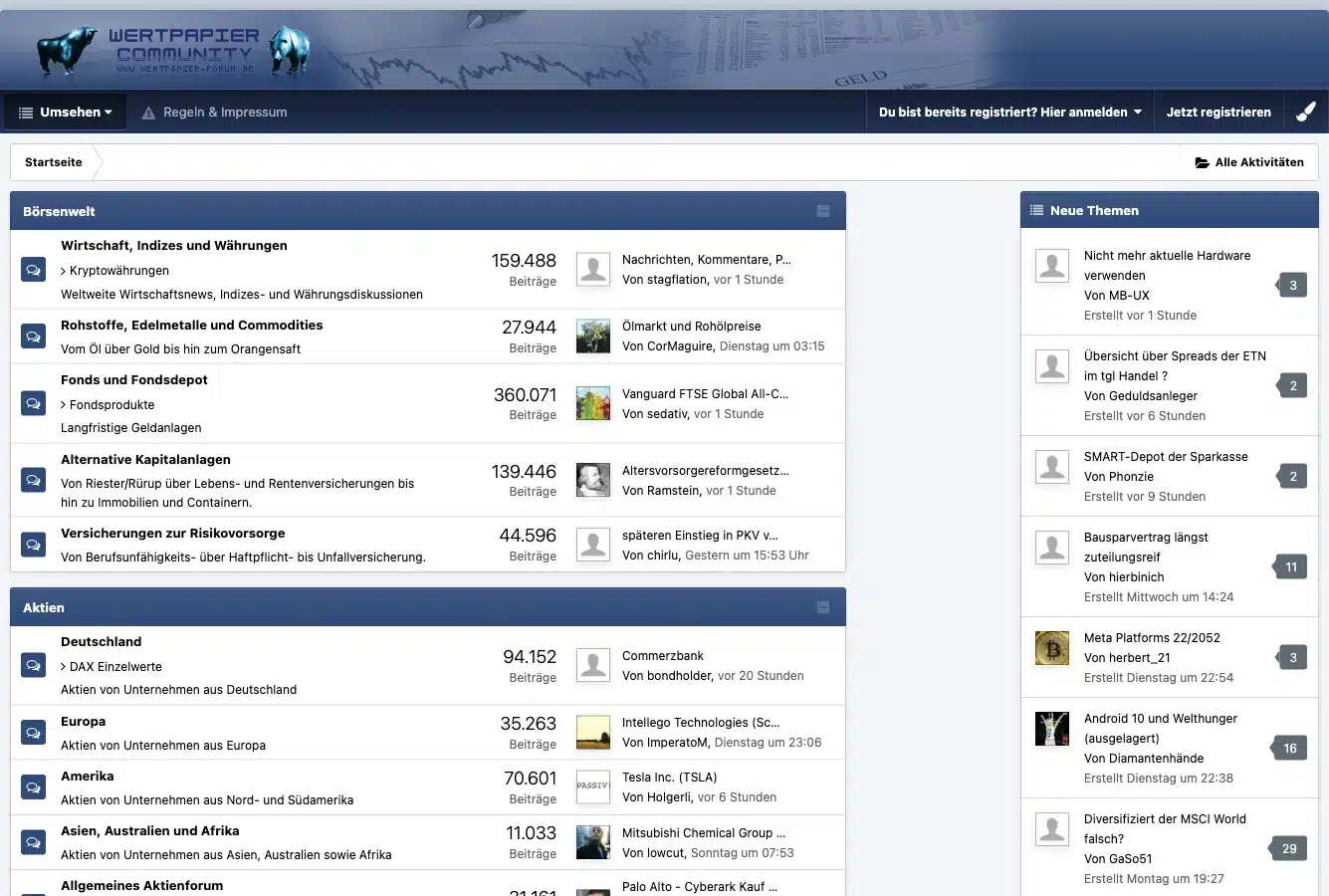
Task: Open the theme customizer paintbrush icon
Action: pos(1306,112)
